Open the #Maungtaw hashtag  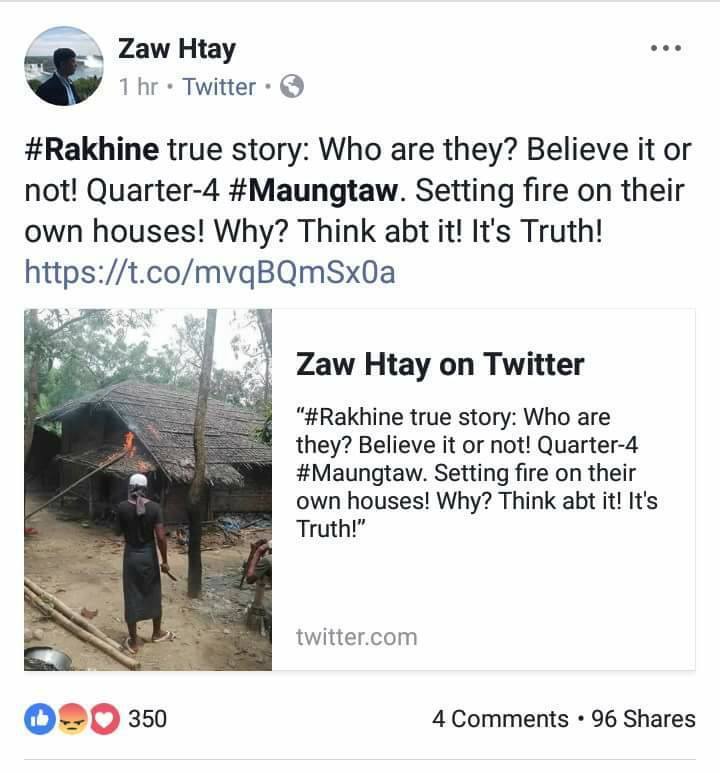tap(311, 190)
